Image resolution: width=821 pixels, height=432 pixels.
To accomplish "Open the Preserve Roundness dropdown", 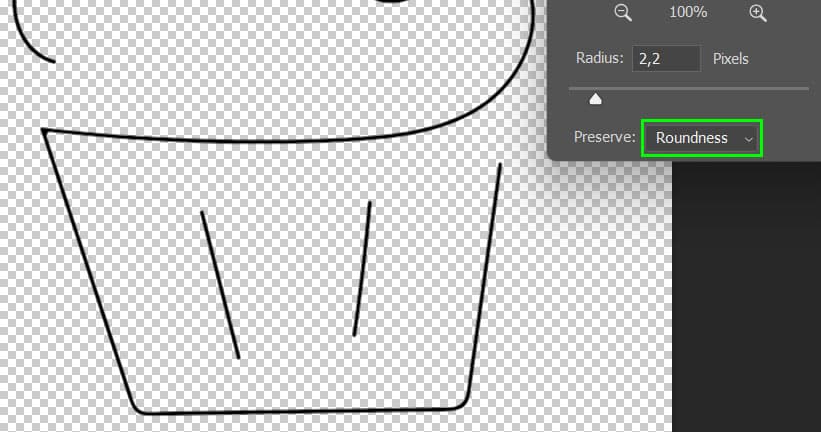I will tap(702, 138).
